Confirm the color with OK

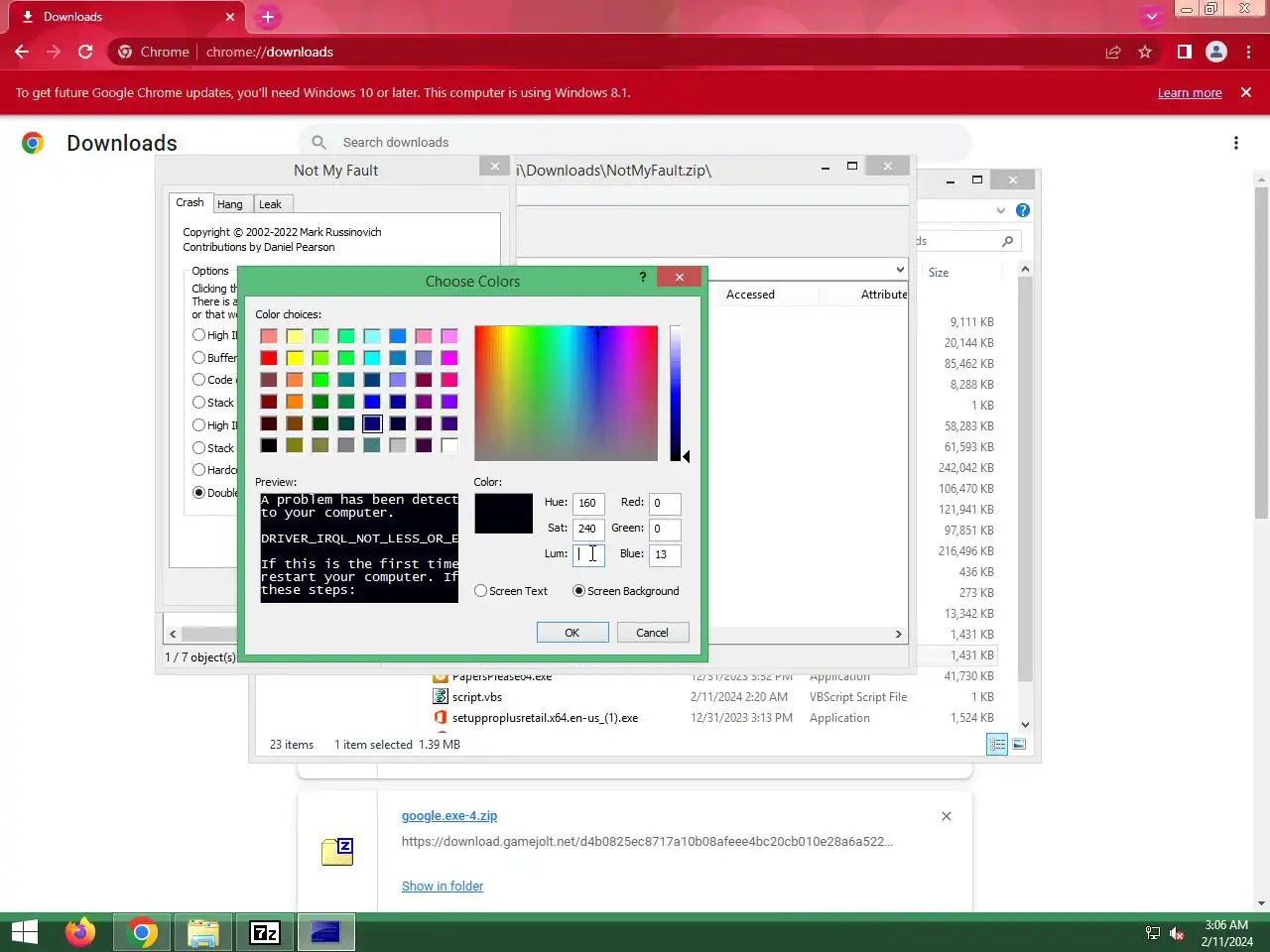coord(572,633)
